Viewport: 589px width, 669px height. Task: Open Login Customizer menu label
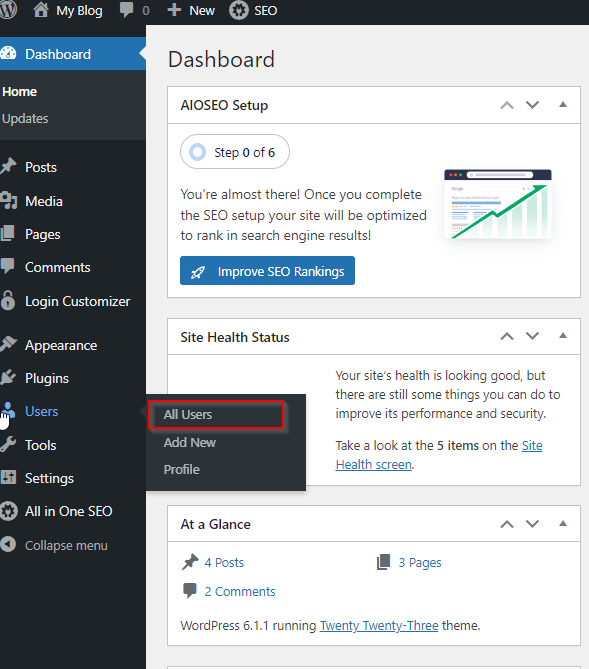77,301
